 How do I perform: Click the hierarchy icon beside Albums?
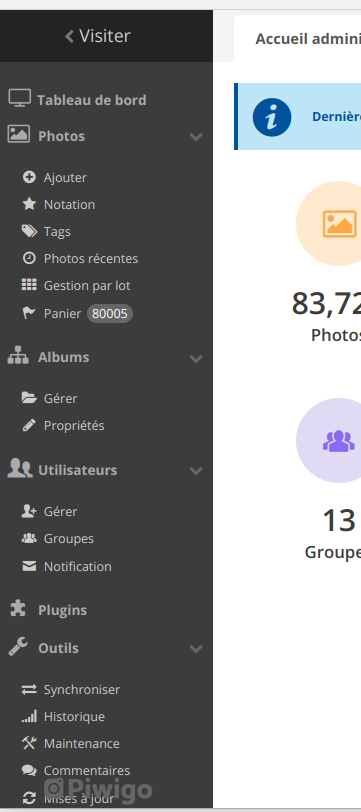coord(18,355)
